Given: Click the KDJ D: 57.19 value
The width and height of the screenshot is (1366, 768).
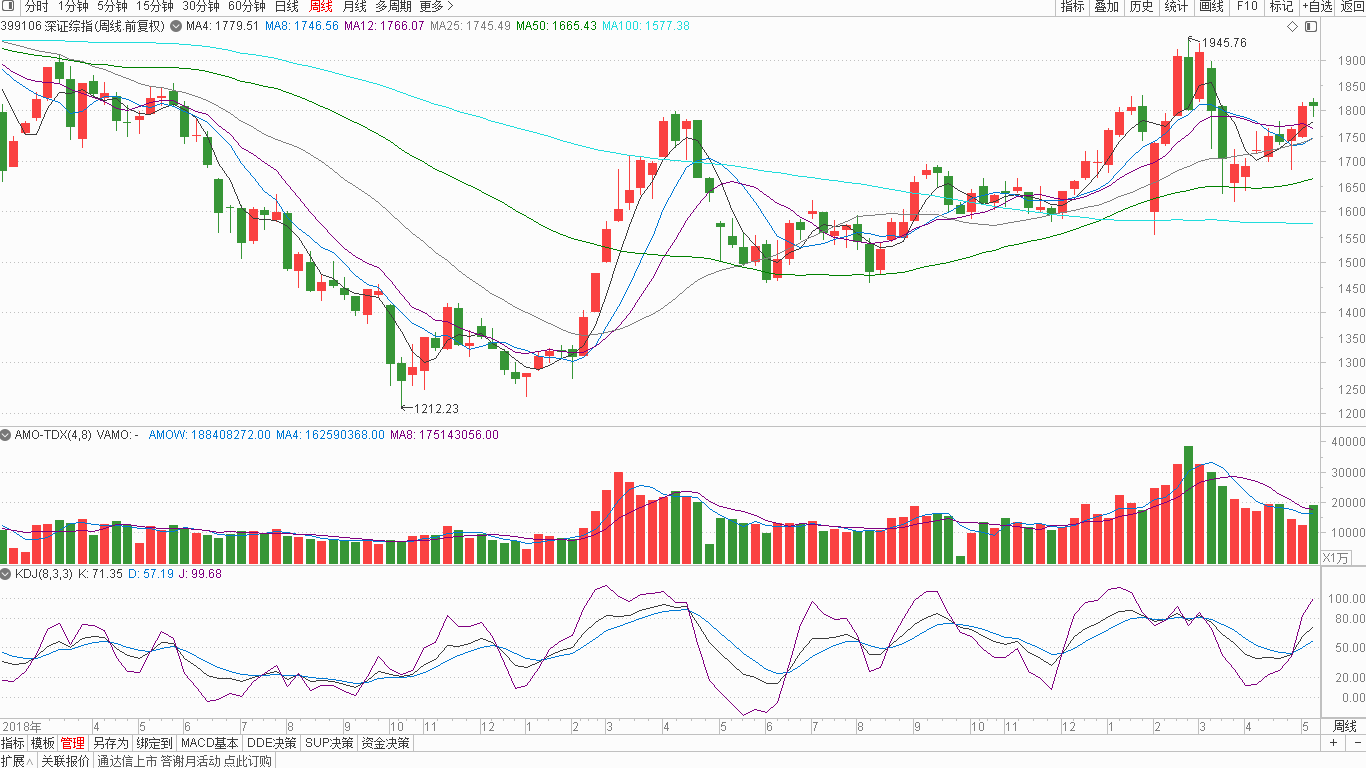Looking at the screenshot, I should 151,574.
